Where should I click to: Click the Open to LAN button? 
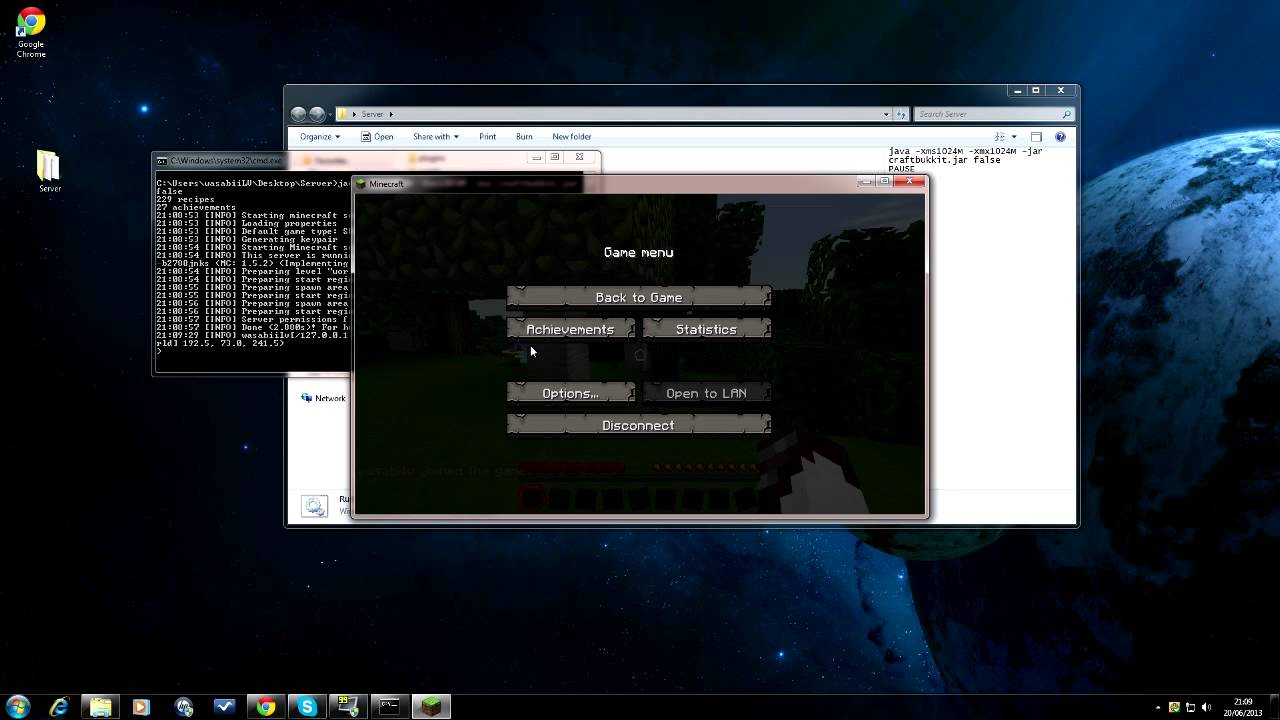pos(706,393)
